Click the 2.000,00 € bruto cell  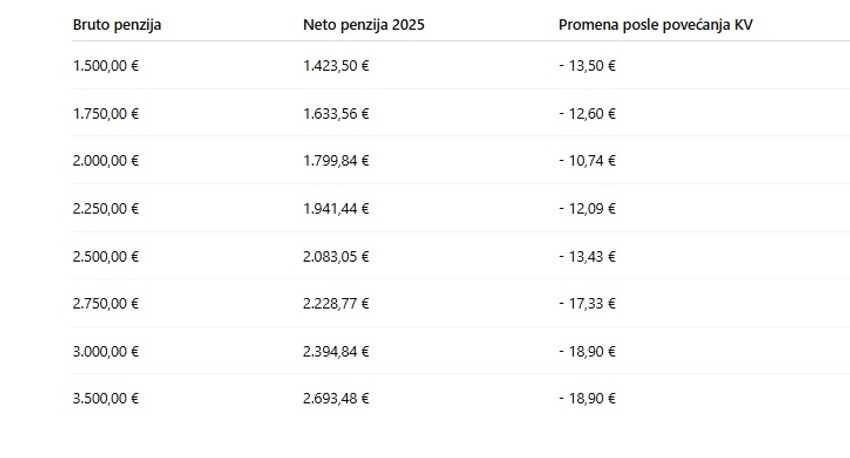coord(106,161)
